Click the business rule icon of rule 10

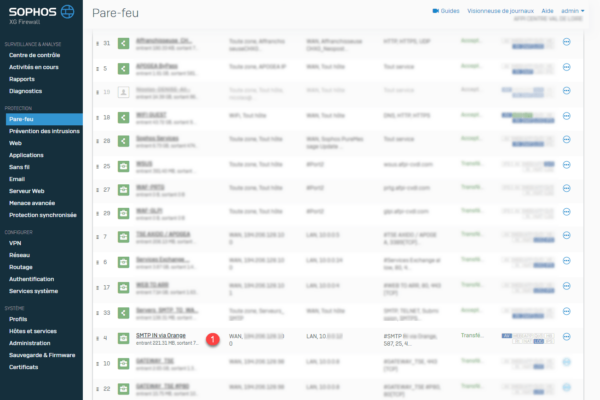pos(123,363)
